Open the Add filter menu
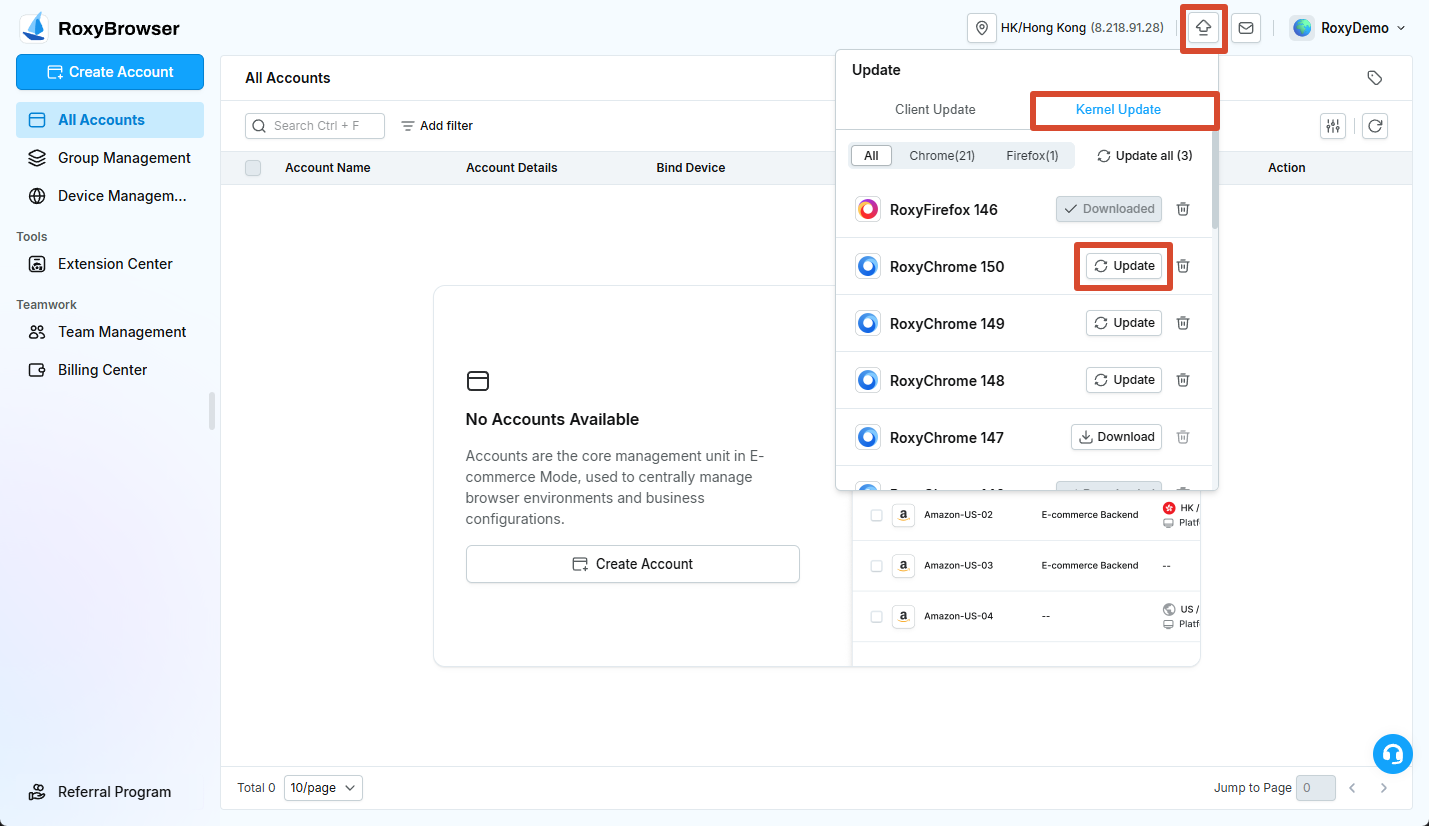 (437, 126)
